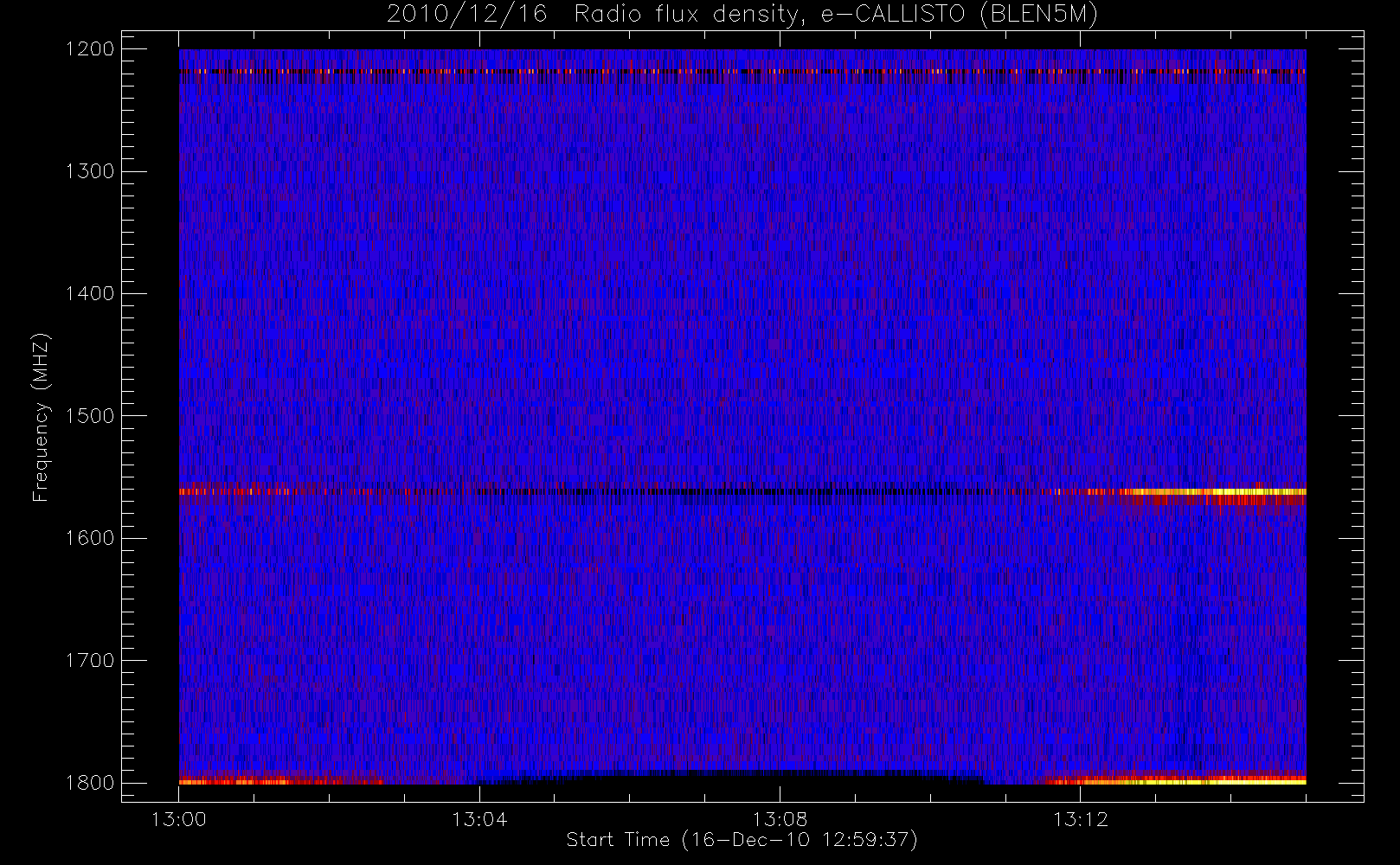
Task: Click the 1500 frequency tick label
Action: (x=90, y=416)
